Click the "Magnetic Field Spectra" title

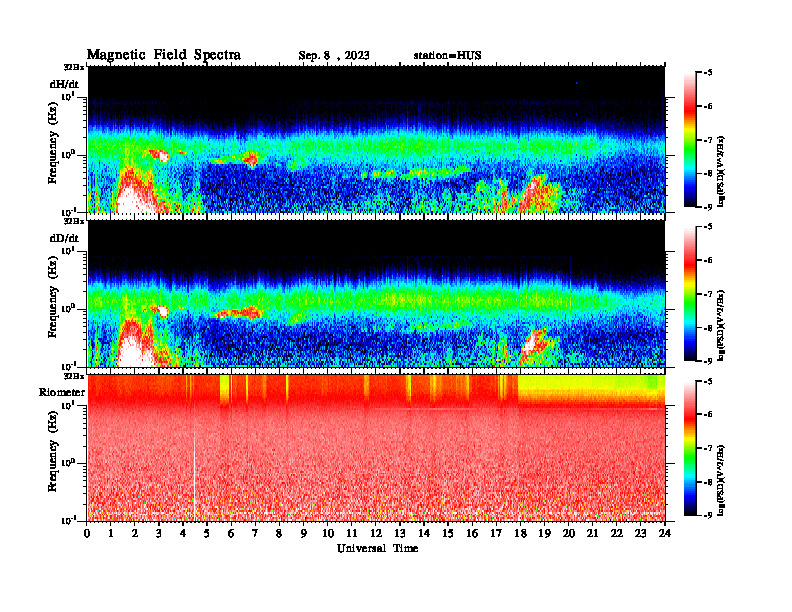164,55
